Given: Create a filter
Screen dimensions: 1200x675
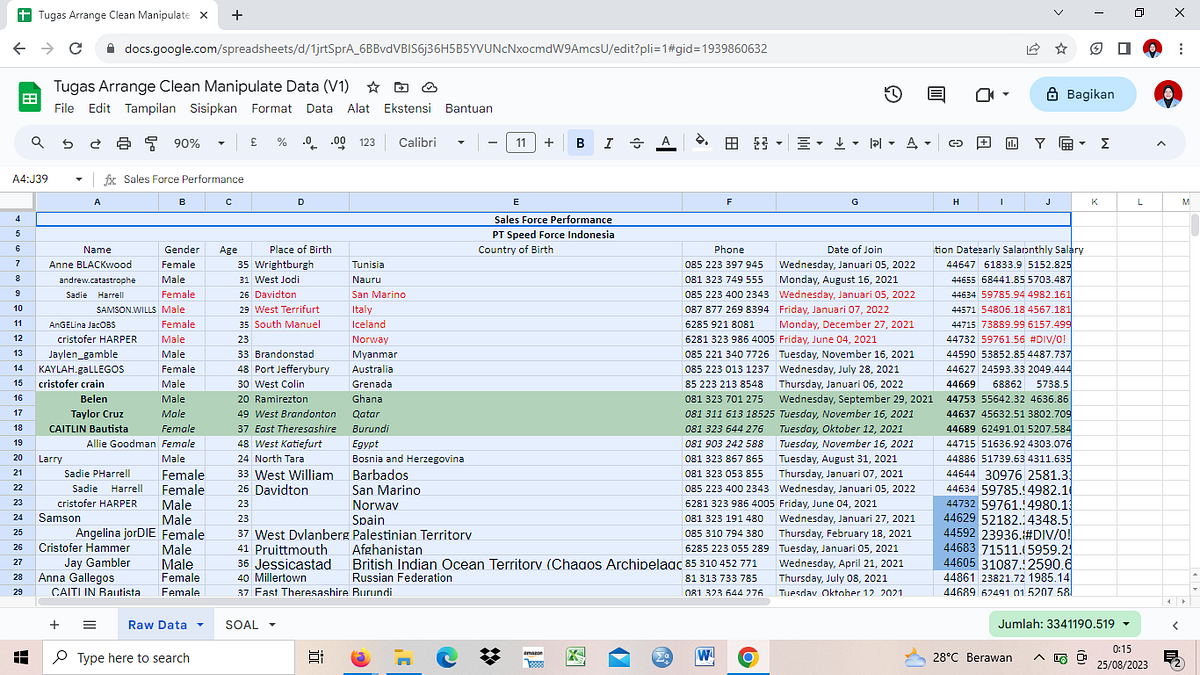Looking at the screenshot, I should [1040, 142].
